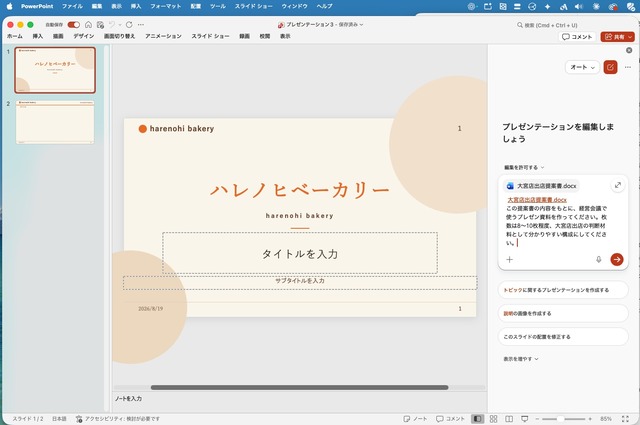640x425 pixels.
Task: Start slideshow from status bar icon
Action: tap(524, 419)
